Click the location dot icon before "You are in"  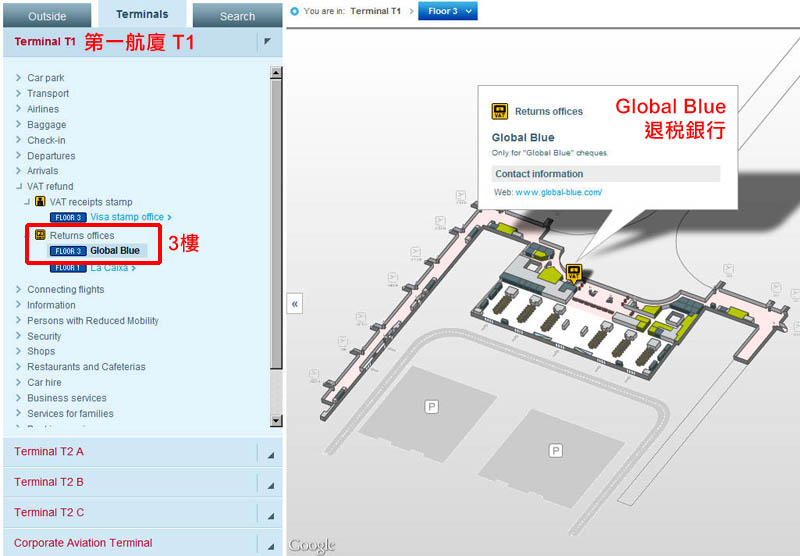click(294, 11)
